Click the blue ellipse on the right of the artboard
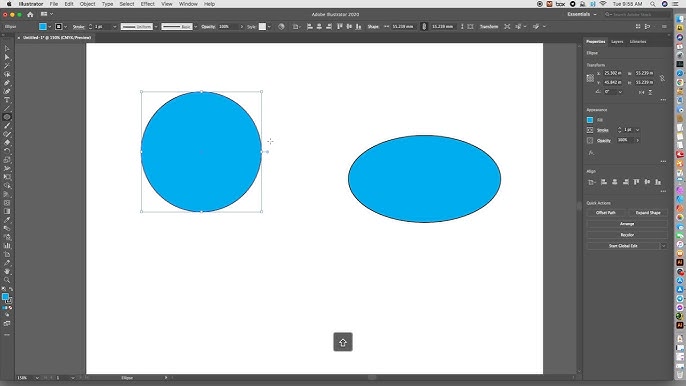Viewport: 686px width, 386px height. pyautogui.click(x=424, y=179)
